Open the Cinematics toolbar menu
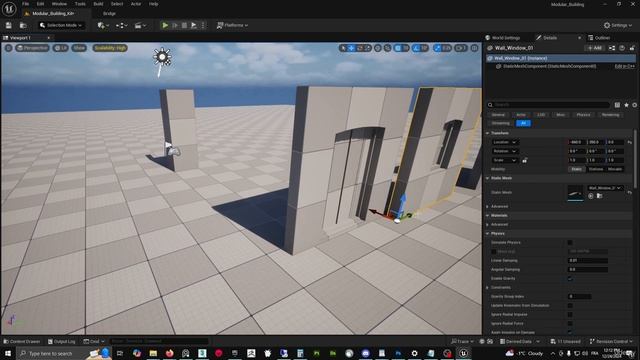The image size is (640, 360). pyautogui.click(x=140, y=25)
